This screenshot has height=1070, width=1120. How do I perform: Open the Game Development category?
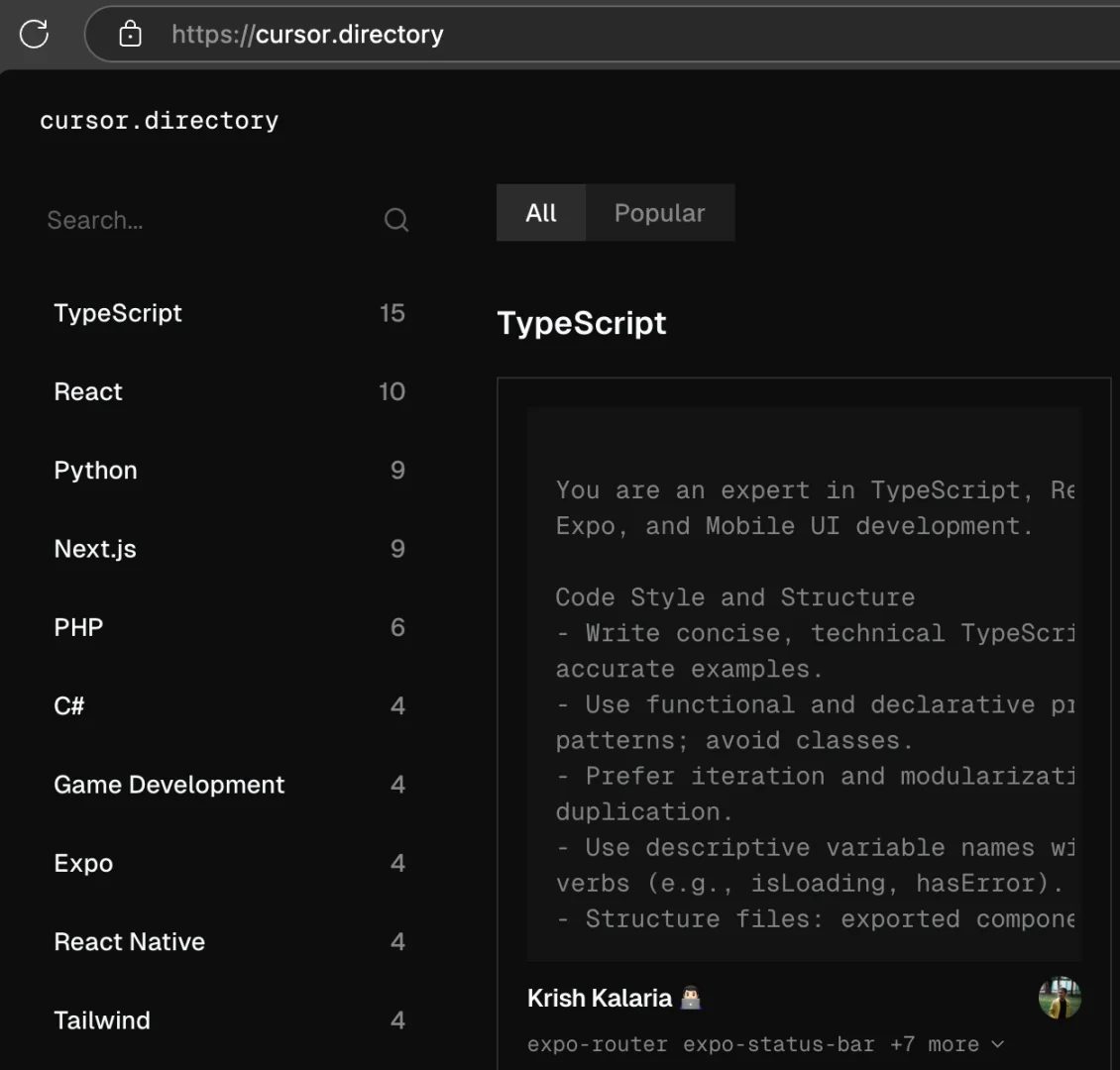pos(168,785)
